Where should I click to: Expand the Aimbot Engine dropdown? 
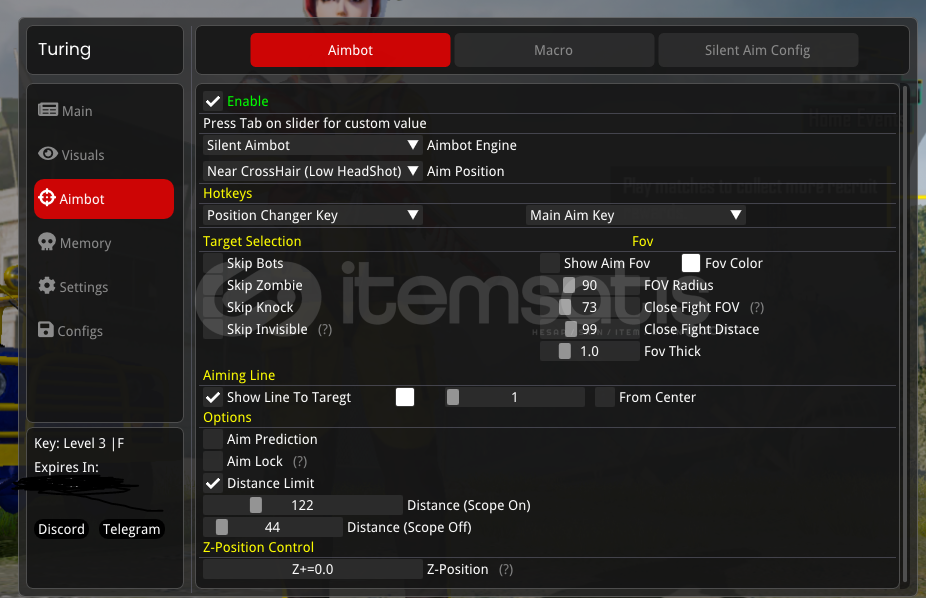[313, 145]
